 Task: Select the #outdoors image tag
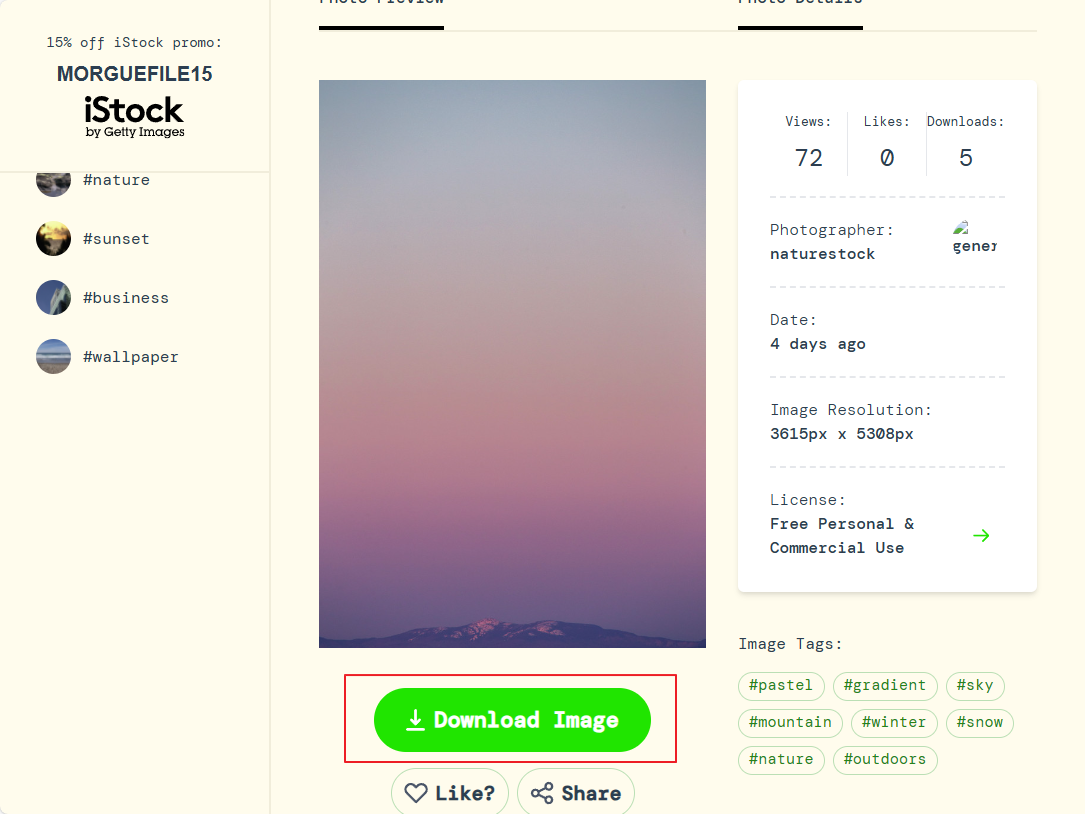click(885, 760)
